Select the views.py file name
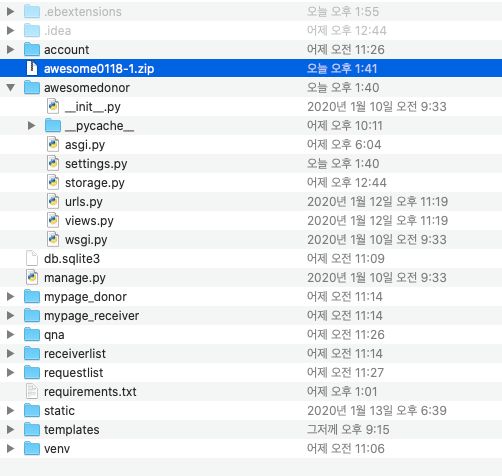The image size is (502, 476). tap(89, 221)
